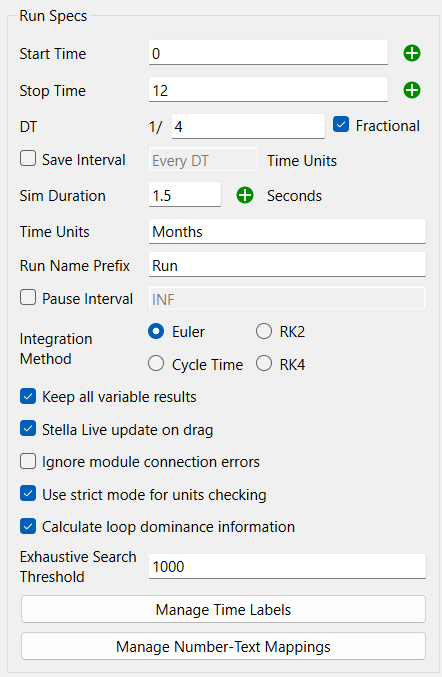Toggle Keep all variable results
The height and width of the screenshot is (677, 442).
pyautogui.click(x=28, y=396)
